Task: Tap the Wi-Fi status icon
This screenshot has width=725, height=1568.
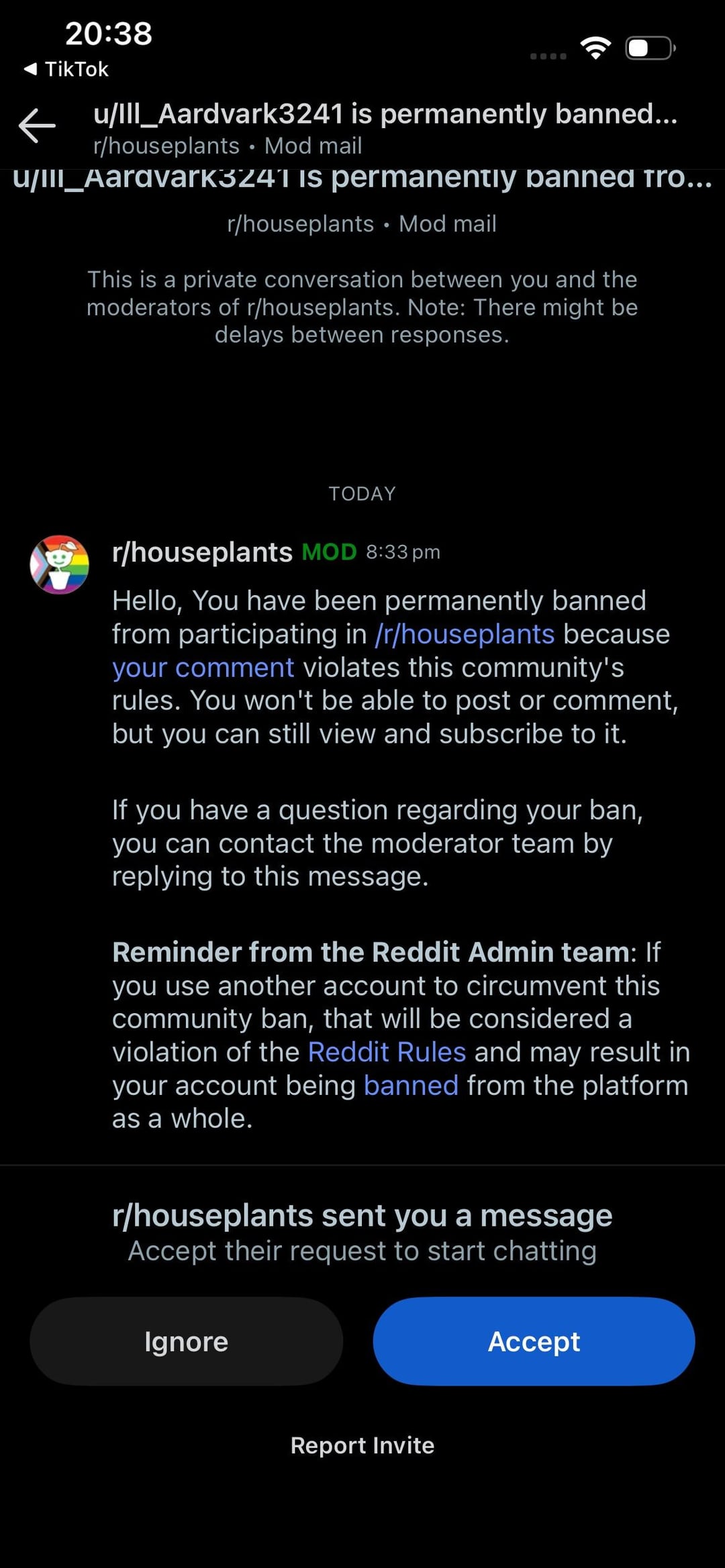Action: click(595, 48)
